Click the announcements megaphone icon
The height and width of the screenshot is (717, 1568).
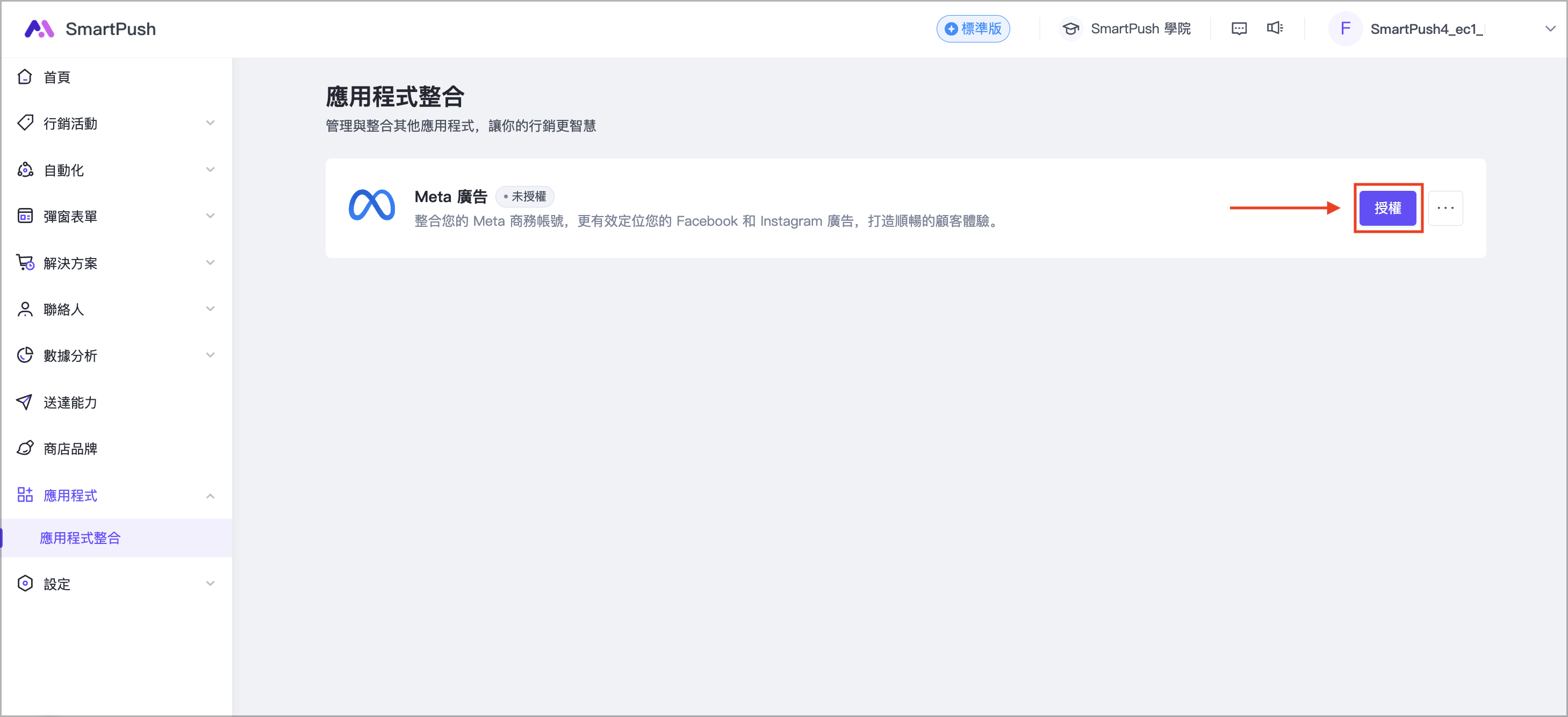(x=1275, y=28)
